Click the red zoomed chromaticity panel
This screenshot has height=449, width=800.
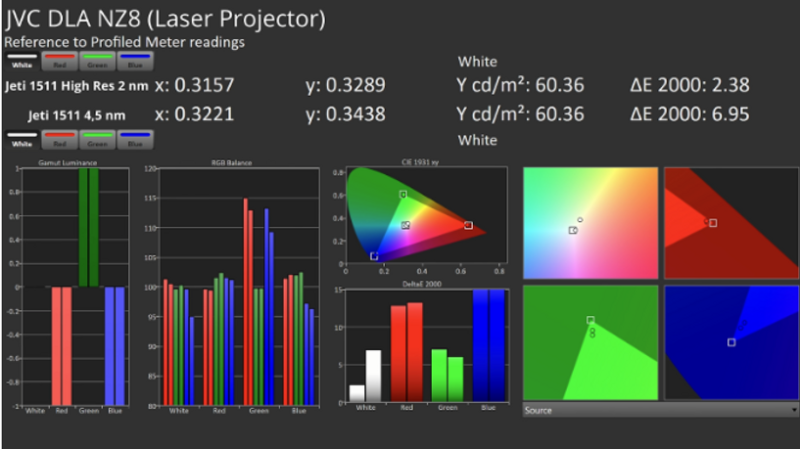pos(732,223)
